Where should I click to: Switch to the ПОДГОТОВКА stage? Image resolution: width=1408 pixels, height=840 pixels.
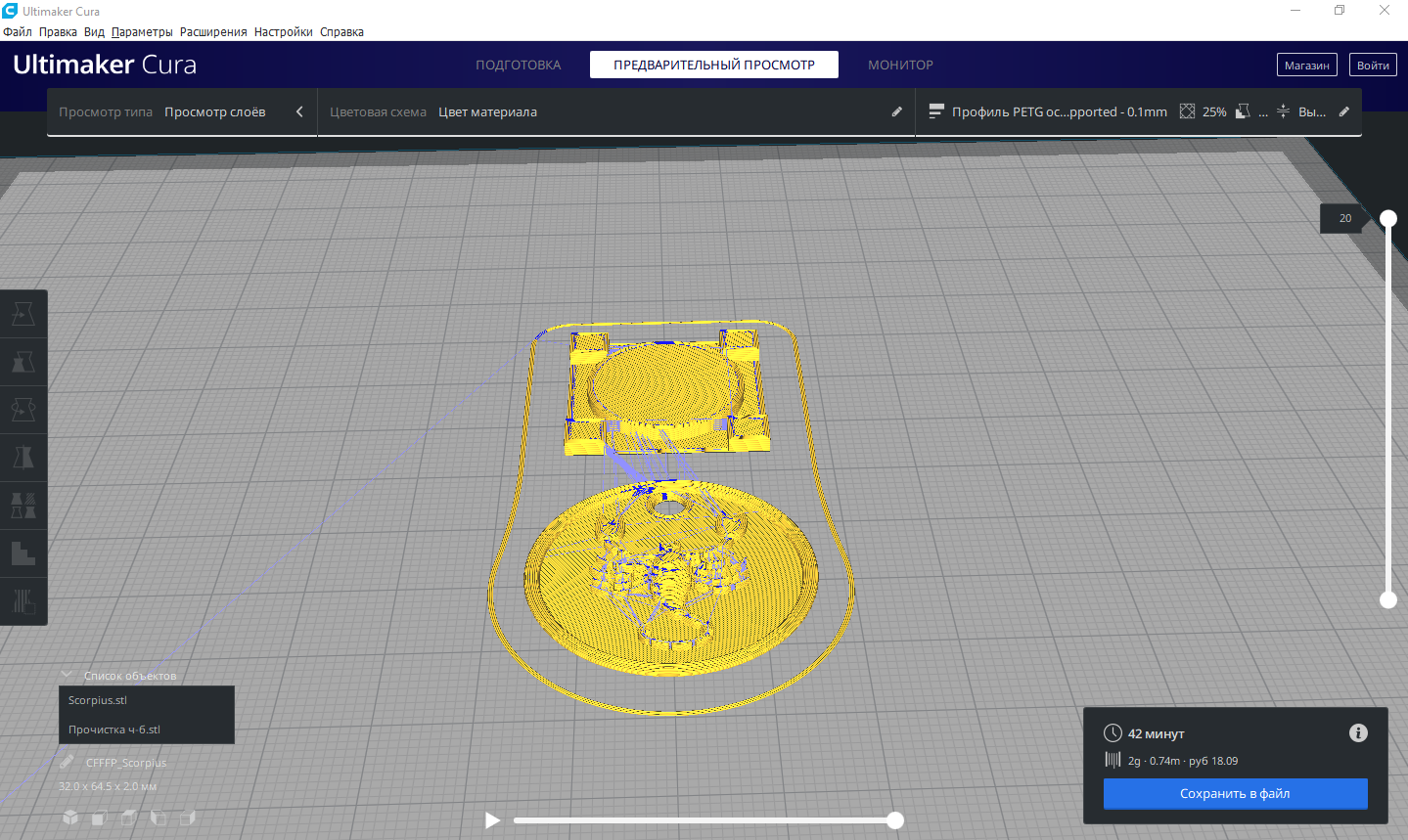[x=518, y=65]
